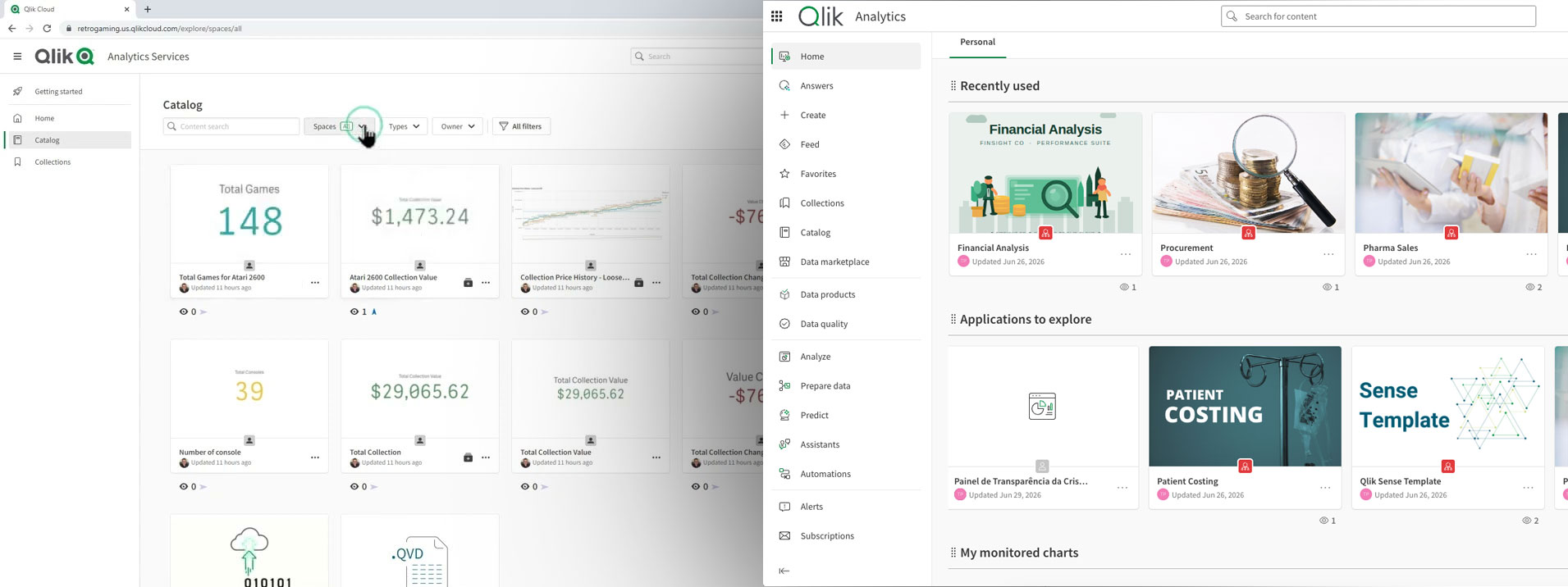Select Catalog in Analytics Services navigation
1568x587 pixels.
point(67,140)
